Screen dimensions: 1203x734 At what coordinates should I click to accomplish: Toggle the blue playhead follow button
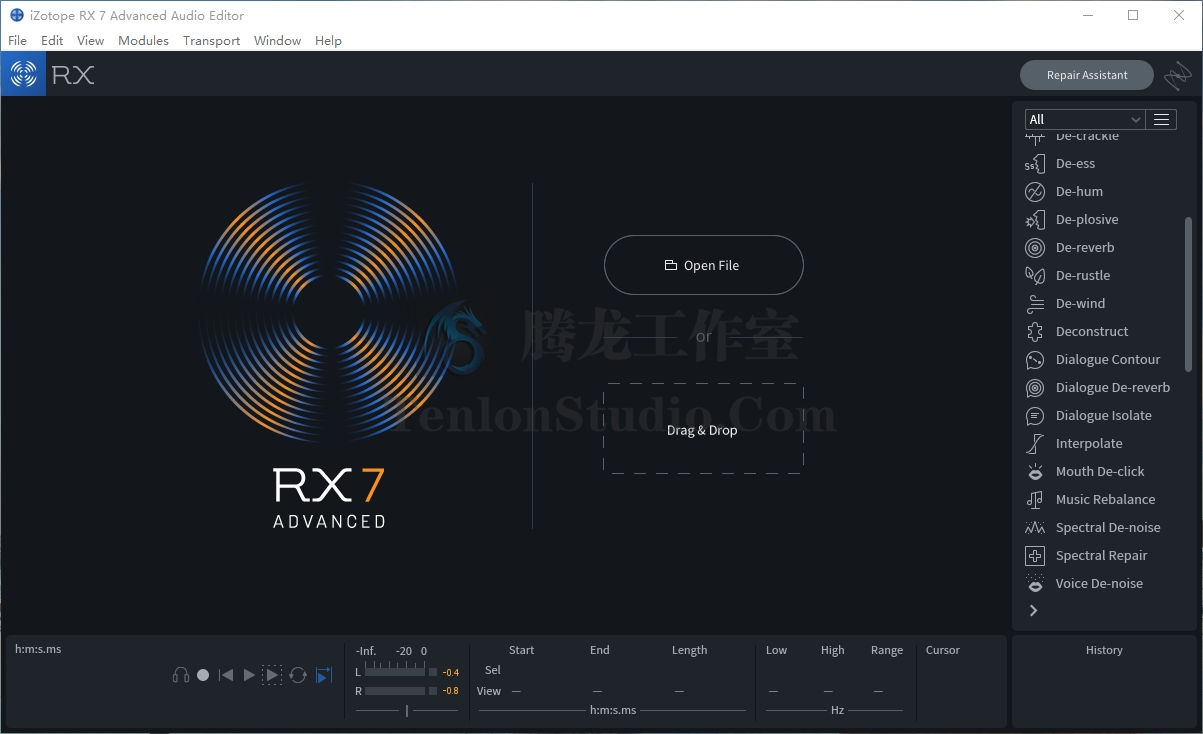323,676
